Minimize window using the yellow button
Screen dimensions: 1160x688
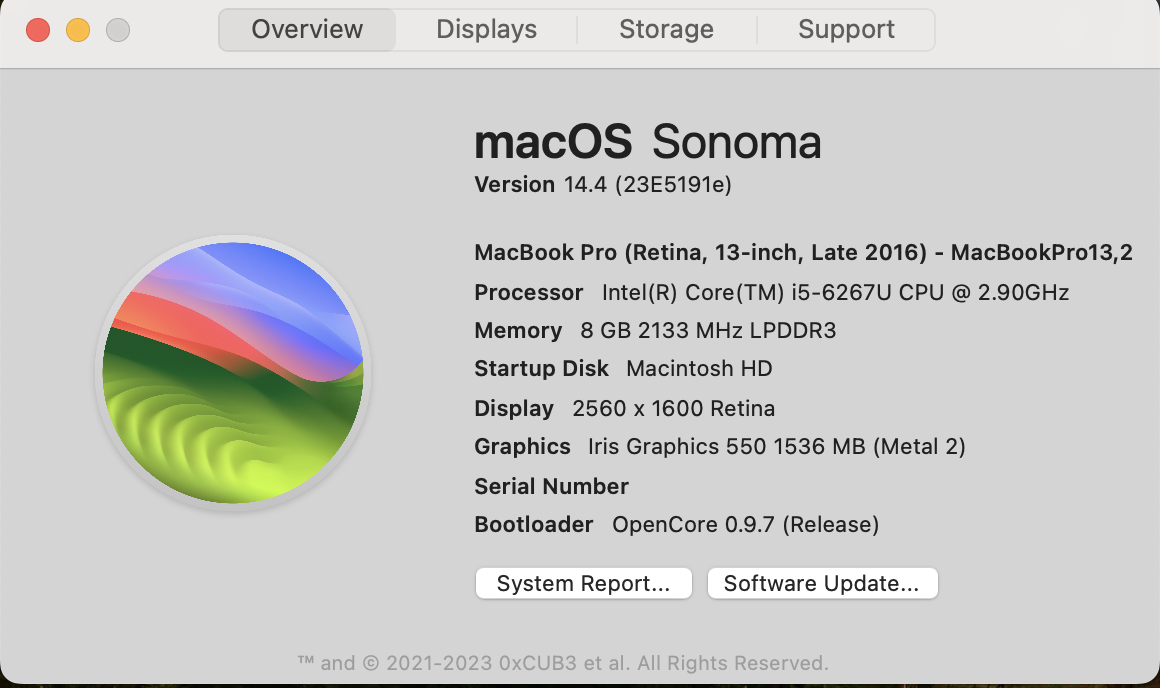78,30
